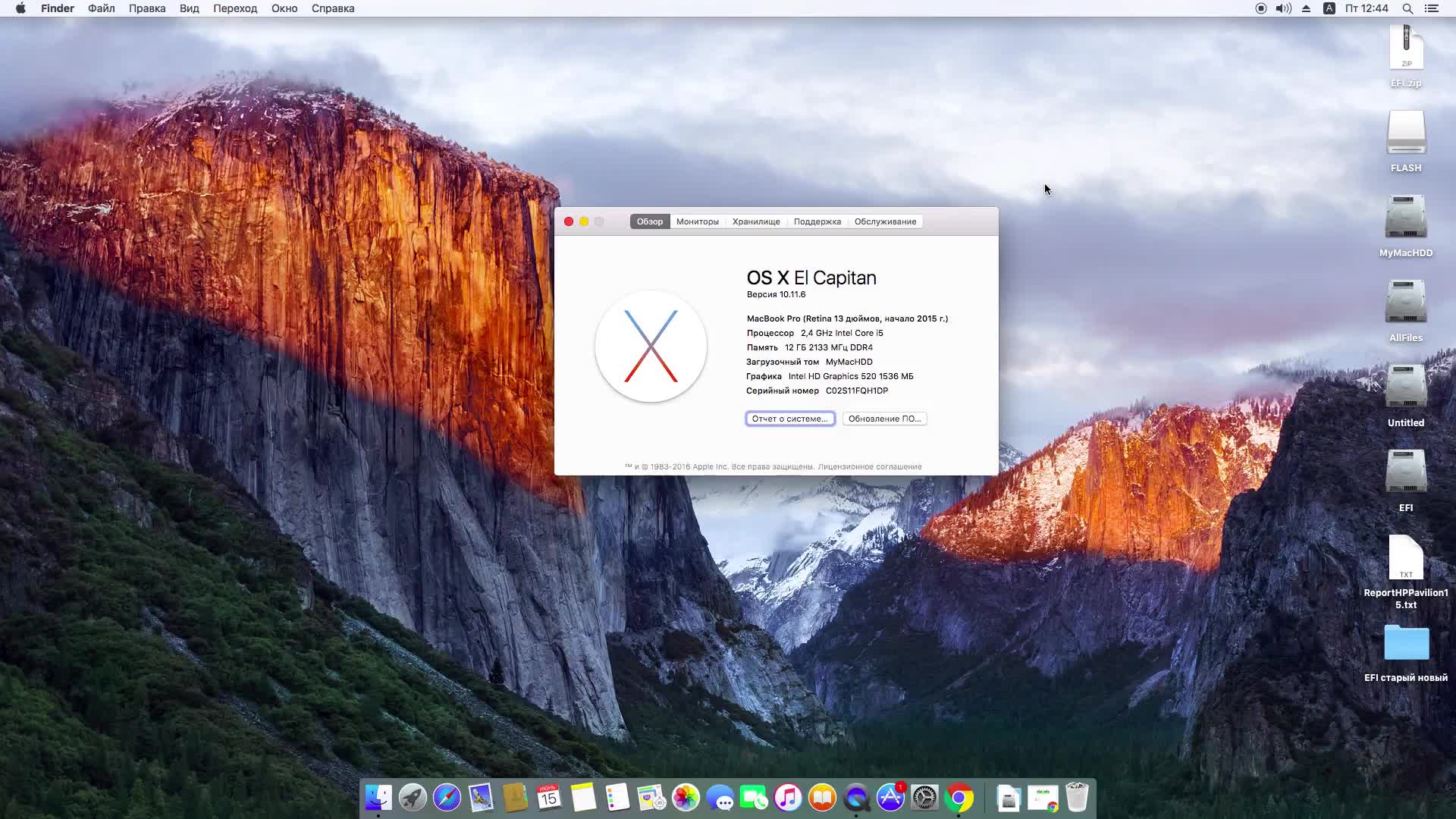Open Chrome-badged document thumbnail in Dock
The height and width of the screenshot is (819, 1456).
click(x=1043, y=798)
